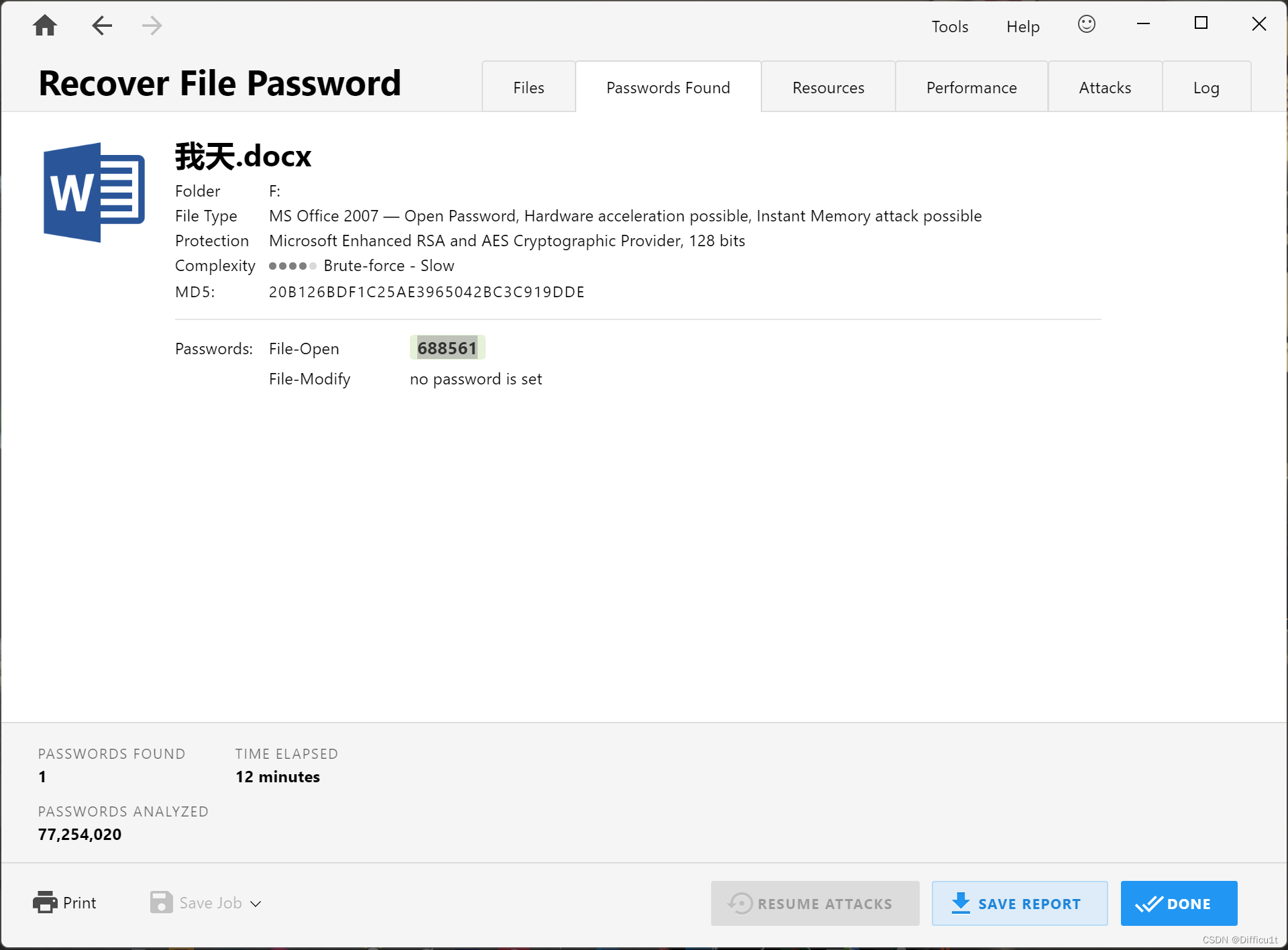The width and height of the screenshot is (1288, 950).
Task: Click the SAVE REPORT button
Action: point(1018,903)
